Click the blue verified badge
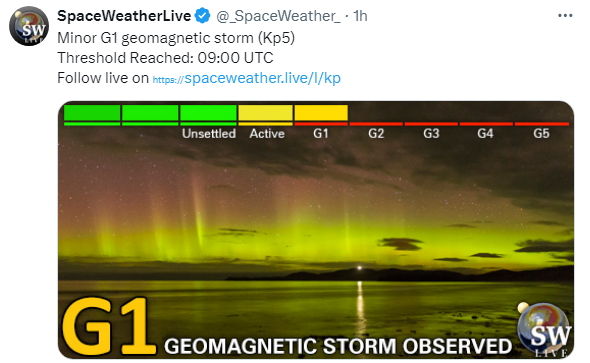This screenshot has height=363, width=590. click(x=203, y=16)
